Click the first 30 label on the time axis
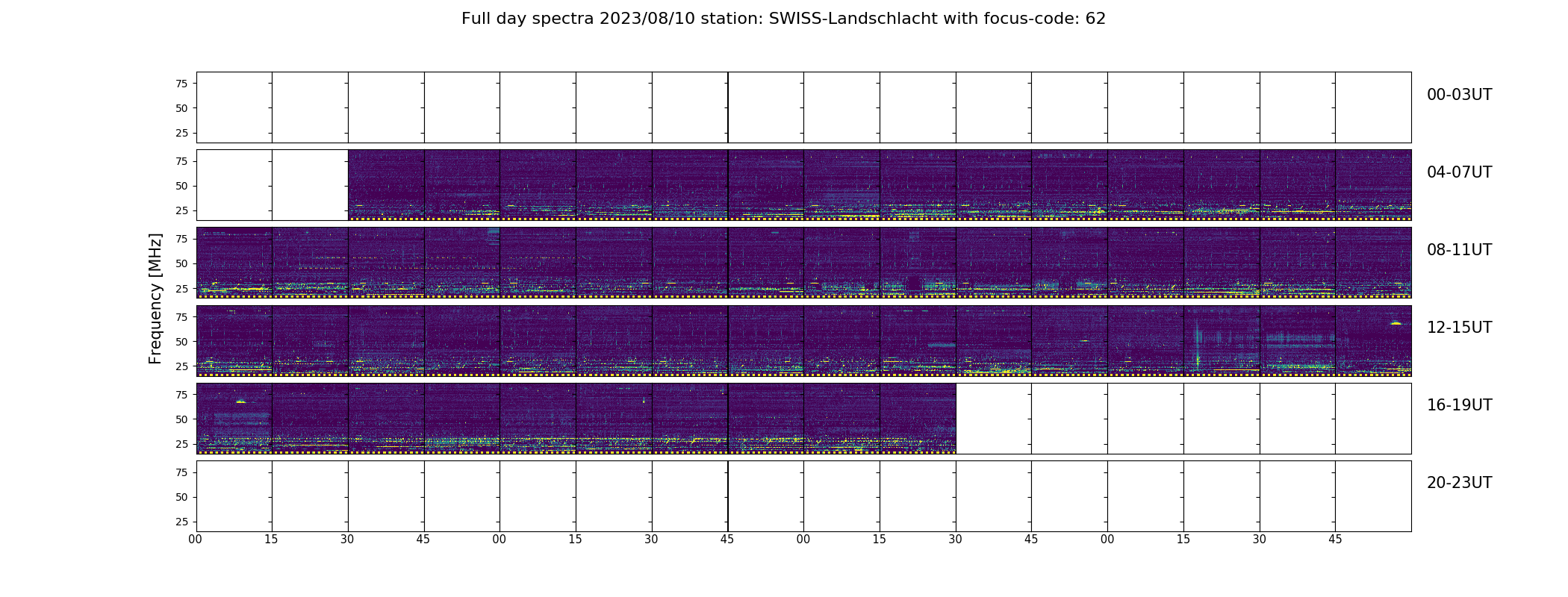1568x597 pixels. tap(348, 540)
